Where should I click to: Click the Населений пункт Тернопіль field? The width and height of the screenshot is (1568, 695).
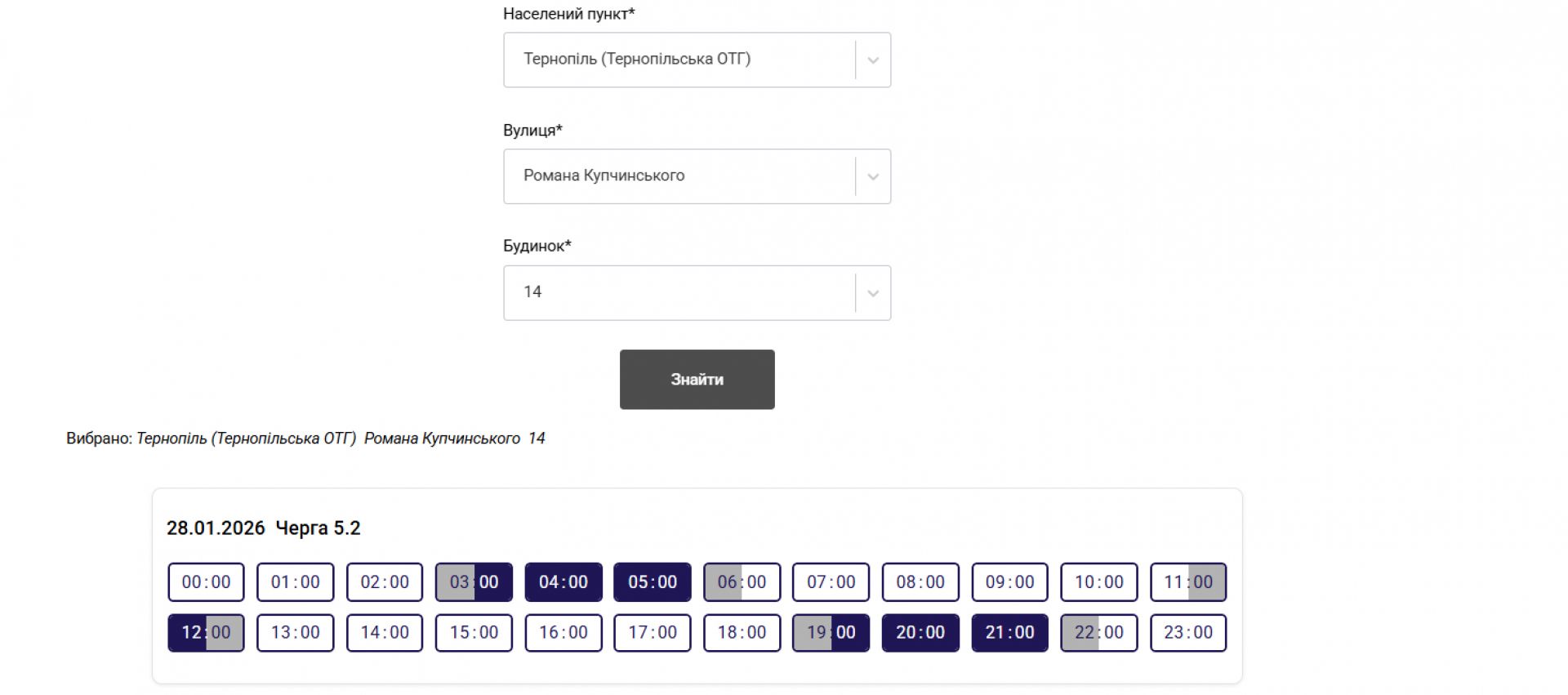coord(678,60)
